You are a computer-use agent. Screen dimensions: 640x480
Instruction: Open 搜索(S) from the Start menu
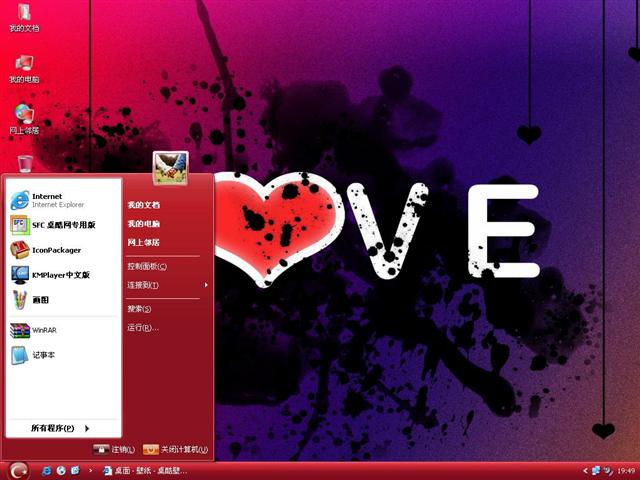(x=139, y=309)
